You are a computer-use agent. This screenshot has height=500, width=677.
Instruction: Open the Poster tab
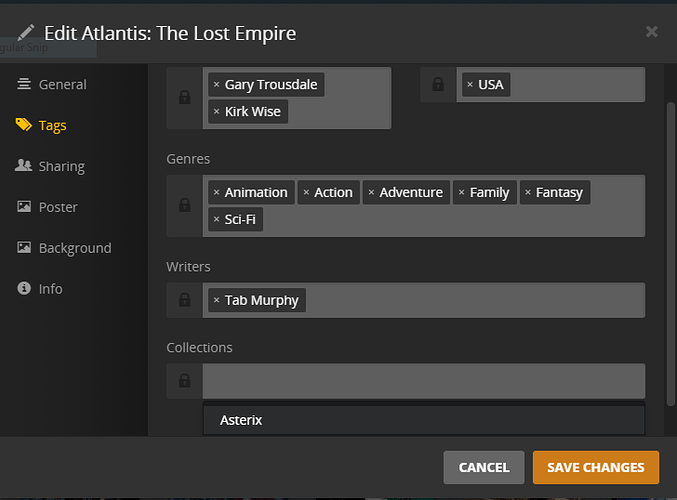57,207
